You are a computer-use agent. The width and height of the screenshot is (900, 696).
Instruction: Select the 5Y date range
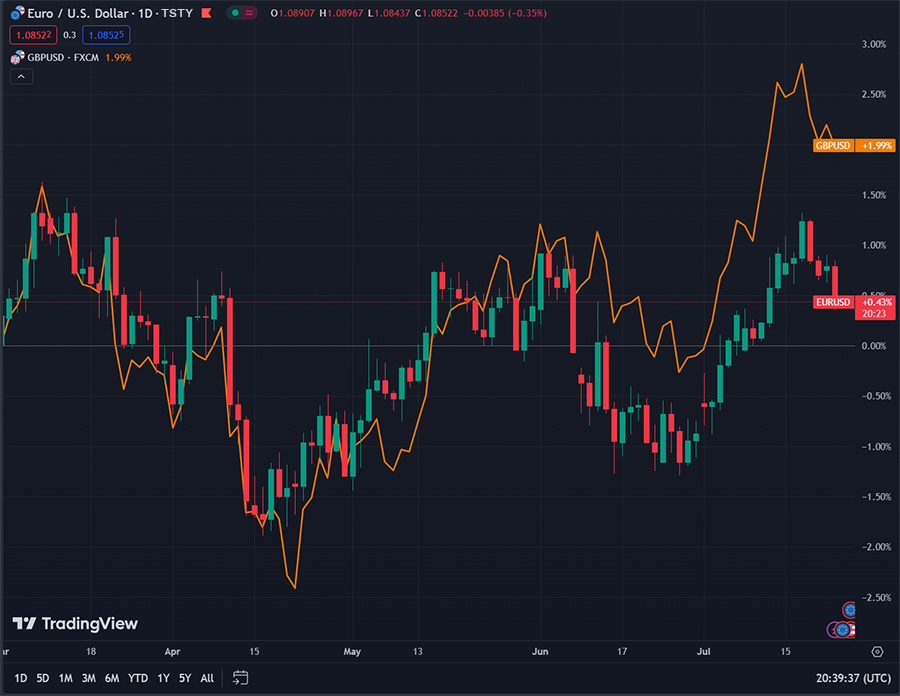185,678
